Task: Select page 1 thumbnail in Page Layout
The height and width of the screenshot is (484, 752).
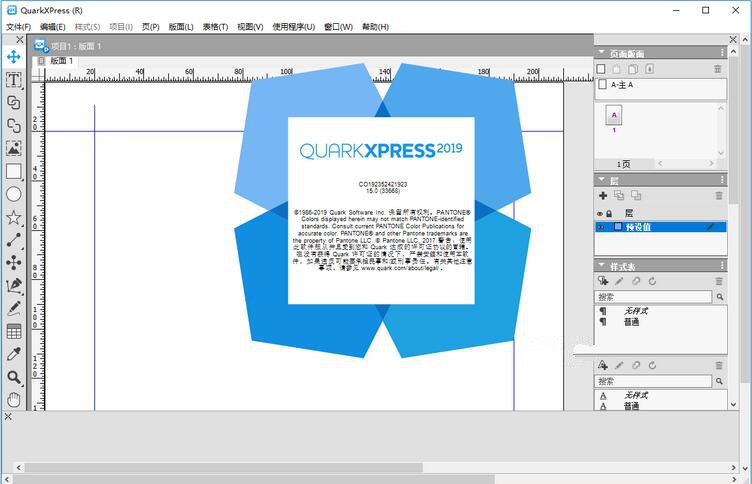Action: coord(614,116)
